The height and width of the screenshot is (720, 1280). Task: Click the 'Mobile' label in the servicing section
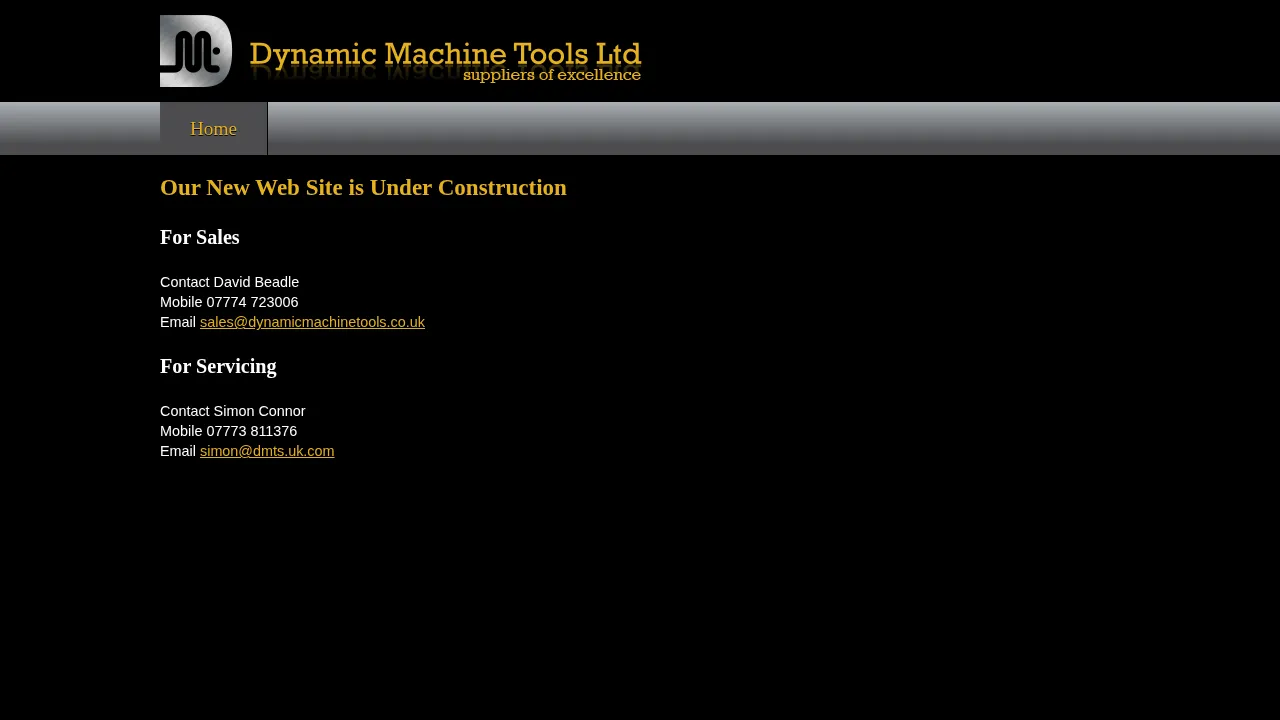(x=181, y=431)
